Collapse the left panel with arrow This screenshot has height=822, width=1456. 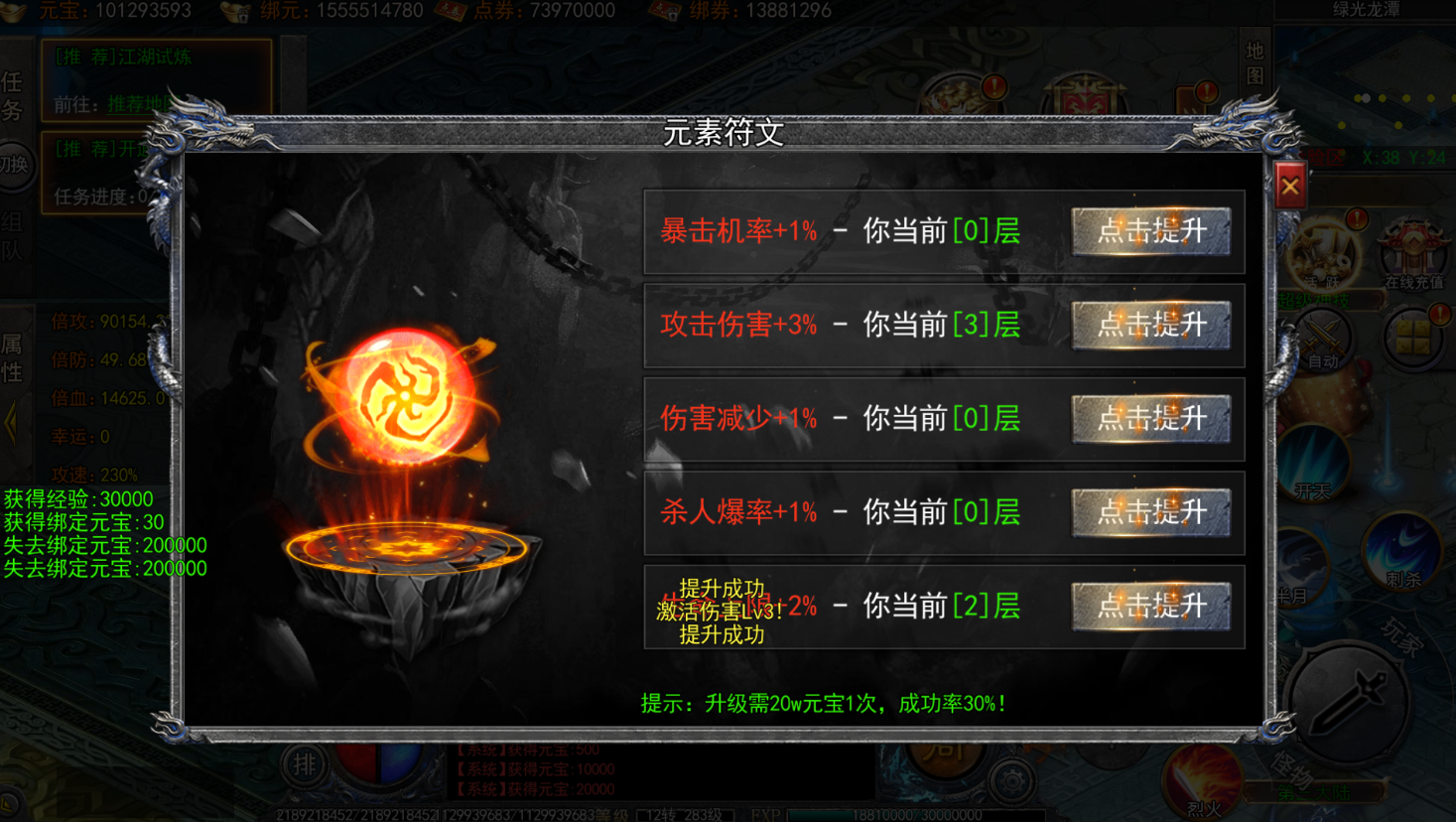[11, 424]
